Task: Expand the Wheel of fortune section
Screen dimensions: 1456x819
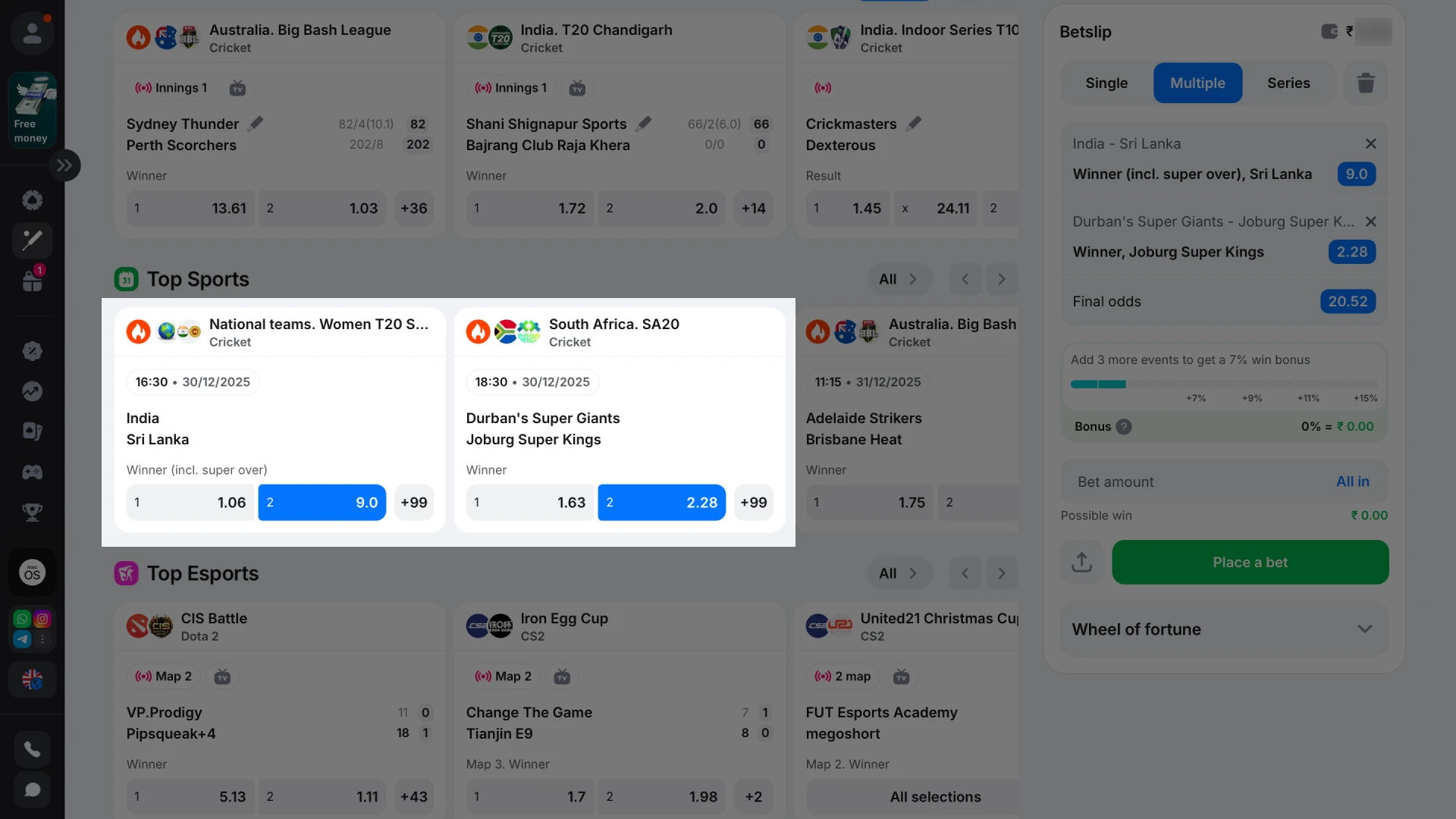Action: pyautogui.click(x=1365, y=629)
